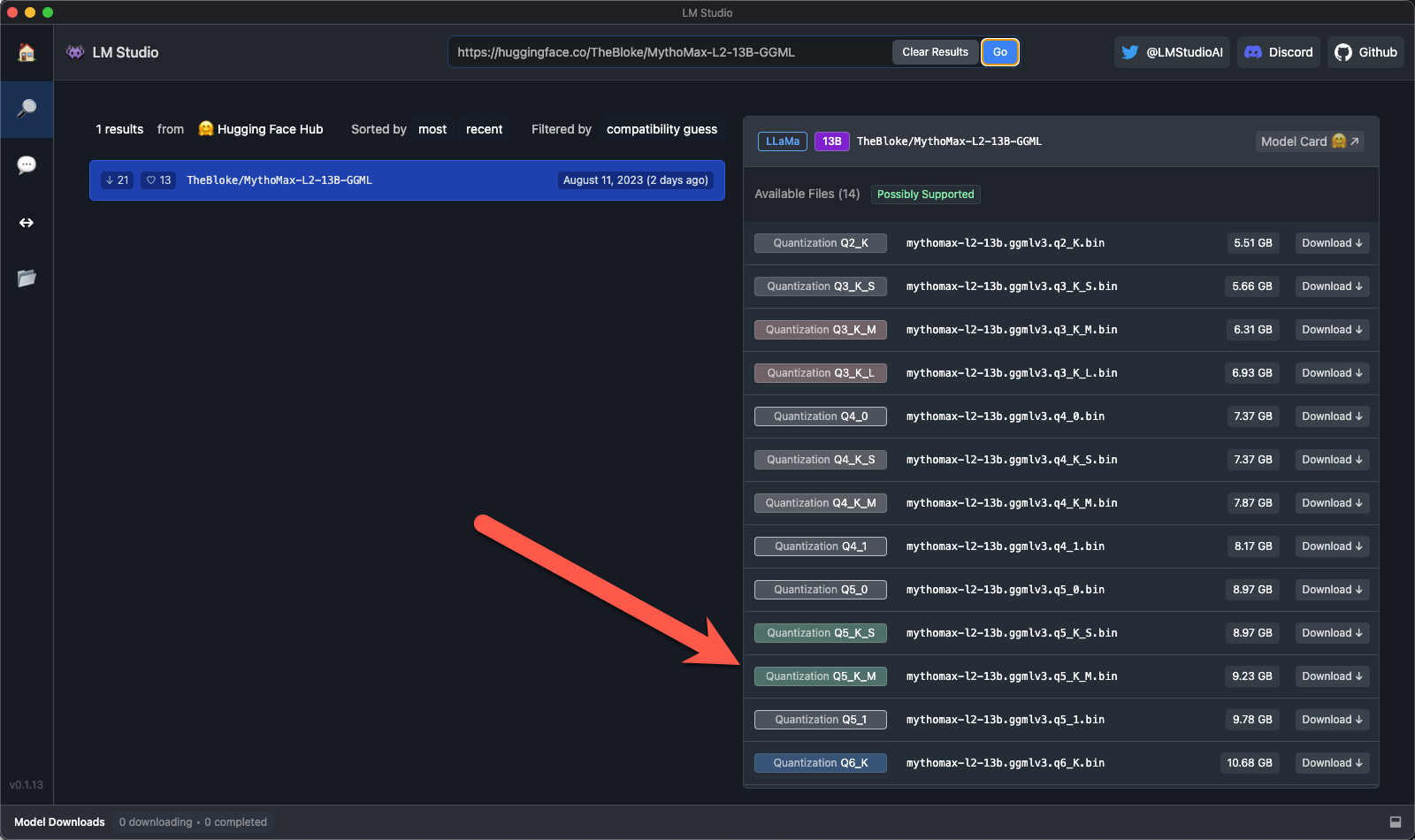Download the q3_K_M.bin file

1332,330
